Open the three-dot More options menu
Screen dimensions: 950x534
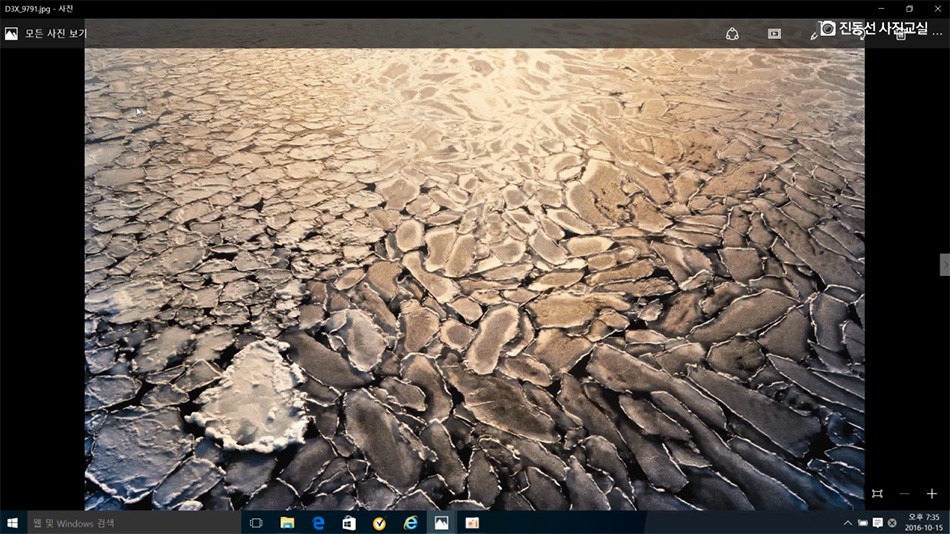(x=938, y=35)
